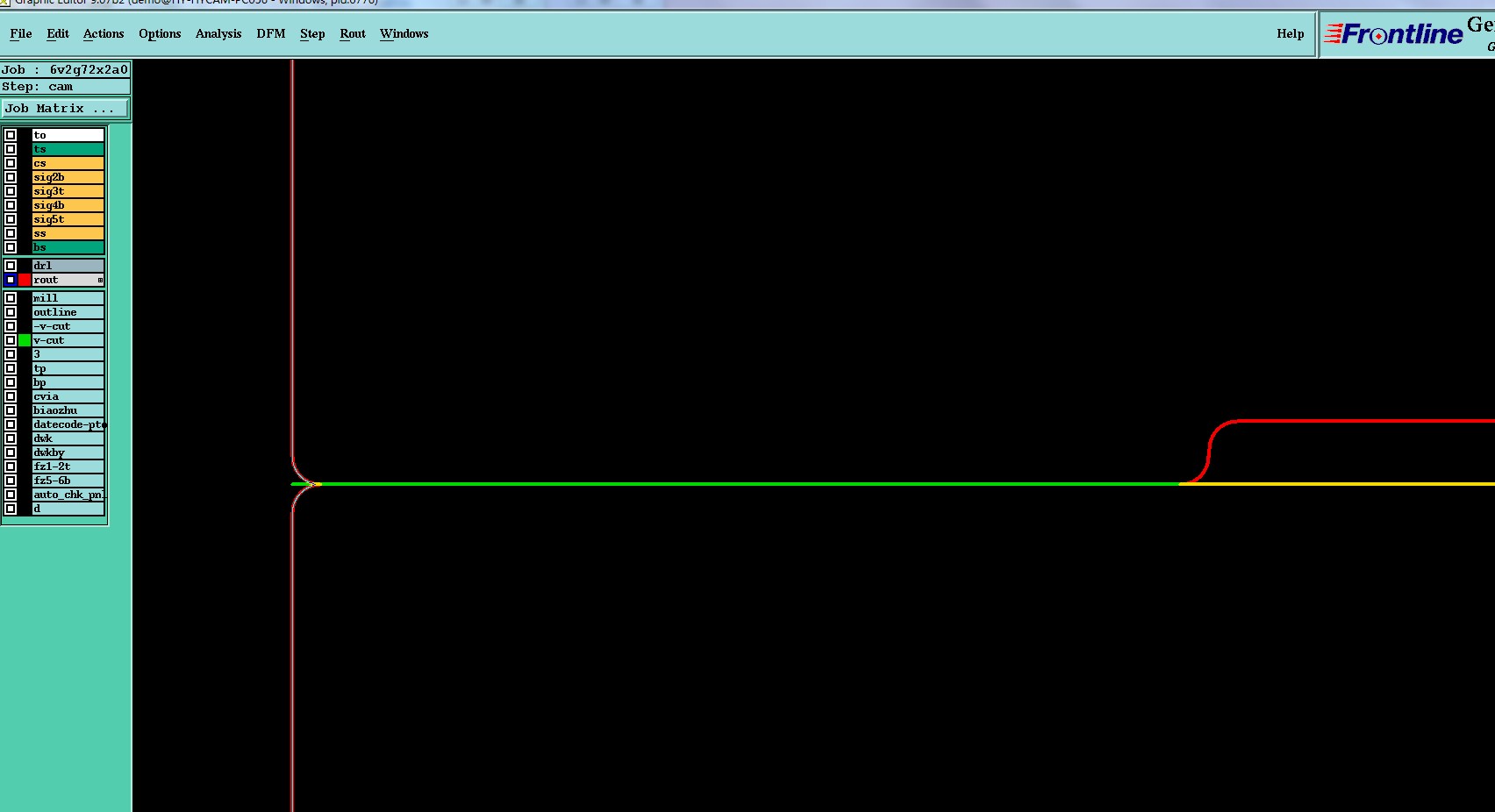Open the Options menu
The height and width of the screenshot is (812, 1495).
[160, 34]
